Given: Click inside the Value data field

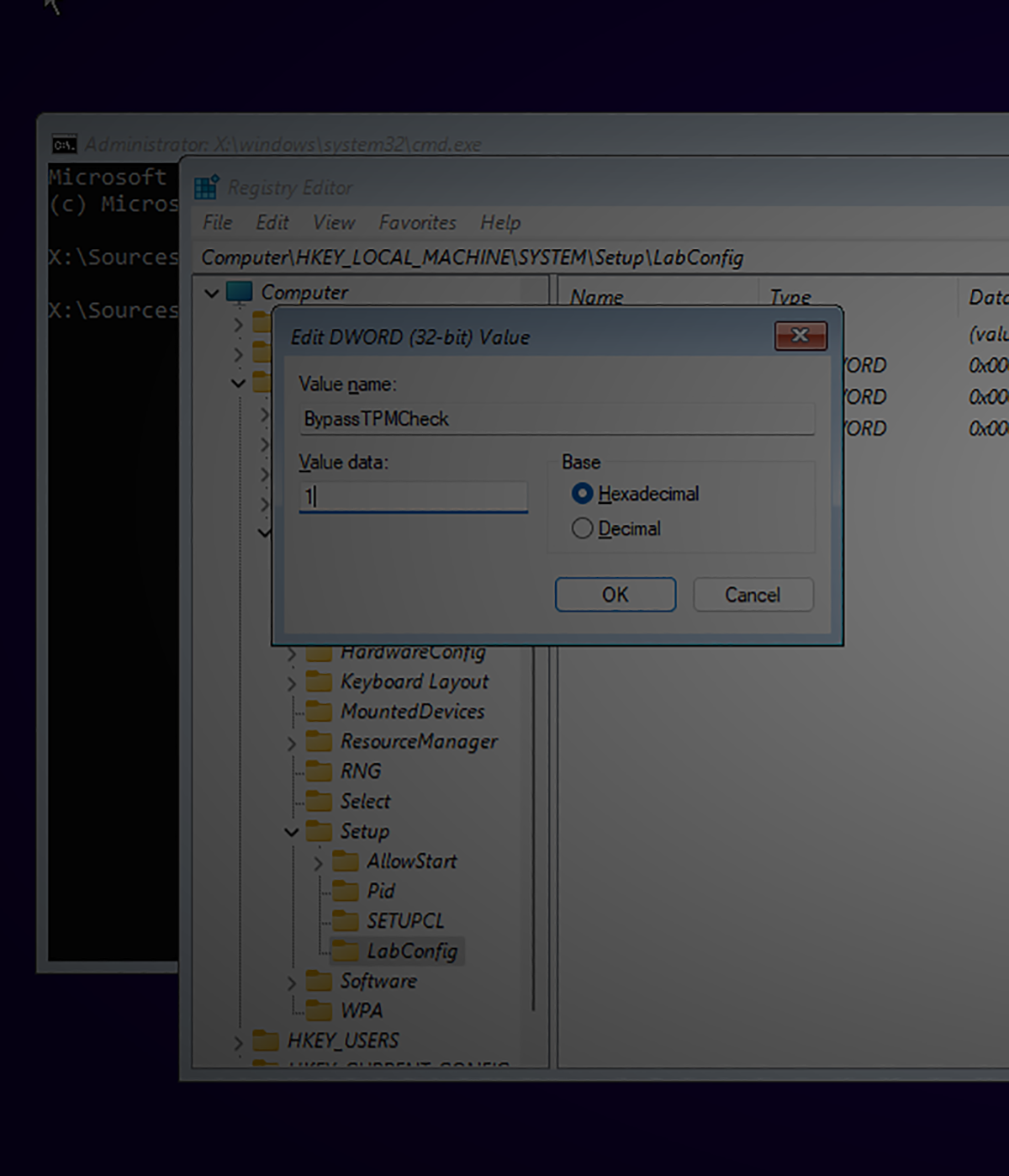Looking at the screenshot, I should (x=412, y=496).
